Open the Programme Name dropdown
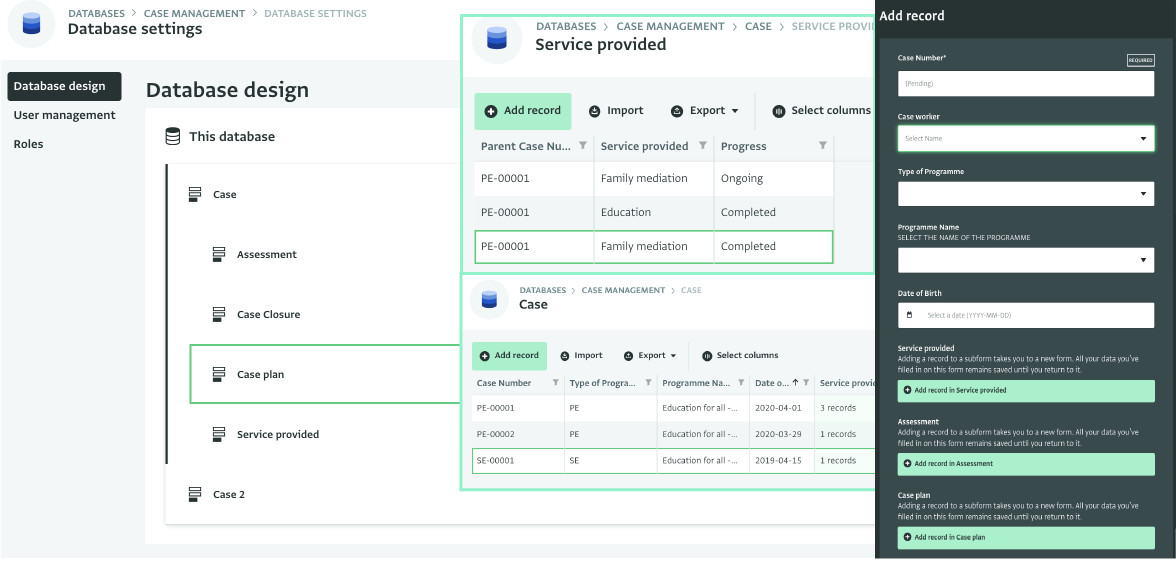 (1026, 260)
